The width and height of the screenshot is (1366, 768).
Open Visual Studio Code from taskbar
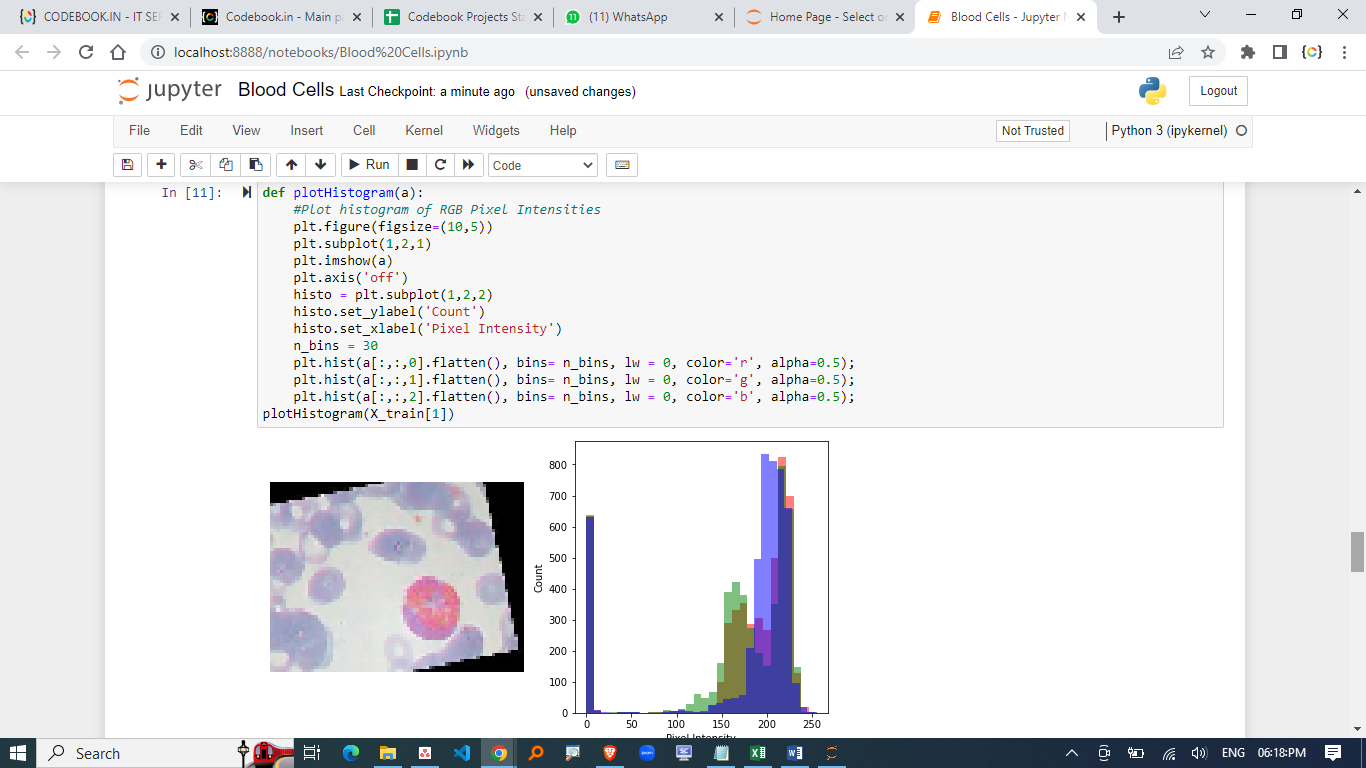pyautogui.click(x=461, y=753)
